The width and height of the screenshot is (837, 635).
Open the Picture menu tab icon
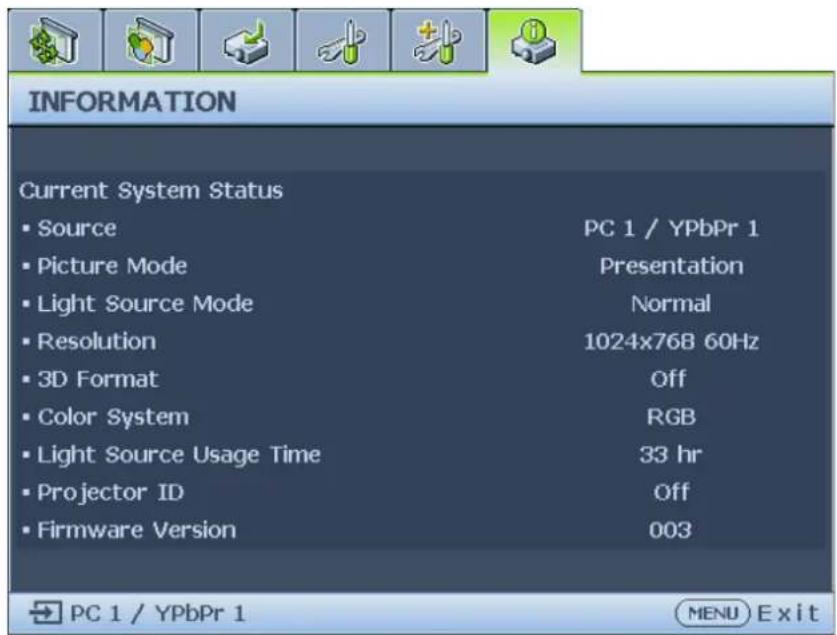click(x=151, y=41)
